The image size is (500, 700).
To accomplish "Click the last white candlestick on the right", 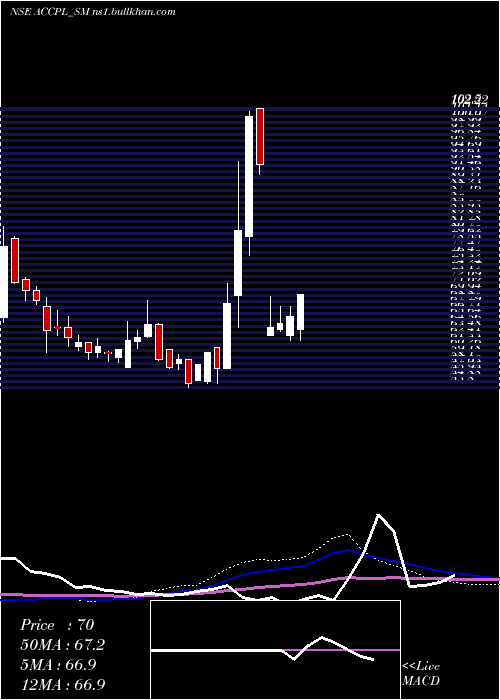I will [x=300, y=312].
